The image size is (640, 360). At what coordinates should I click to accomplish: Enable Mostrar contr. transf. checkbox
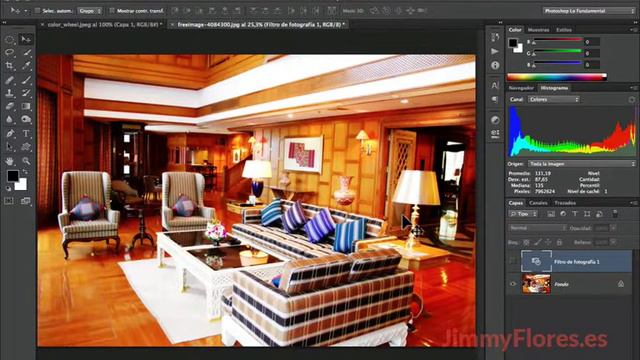pyautogui.click(x=112, y=11)
